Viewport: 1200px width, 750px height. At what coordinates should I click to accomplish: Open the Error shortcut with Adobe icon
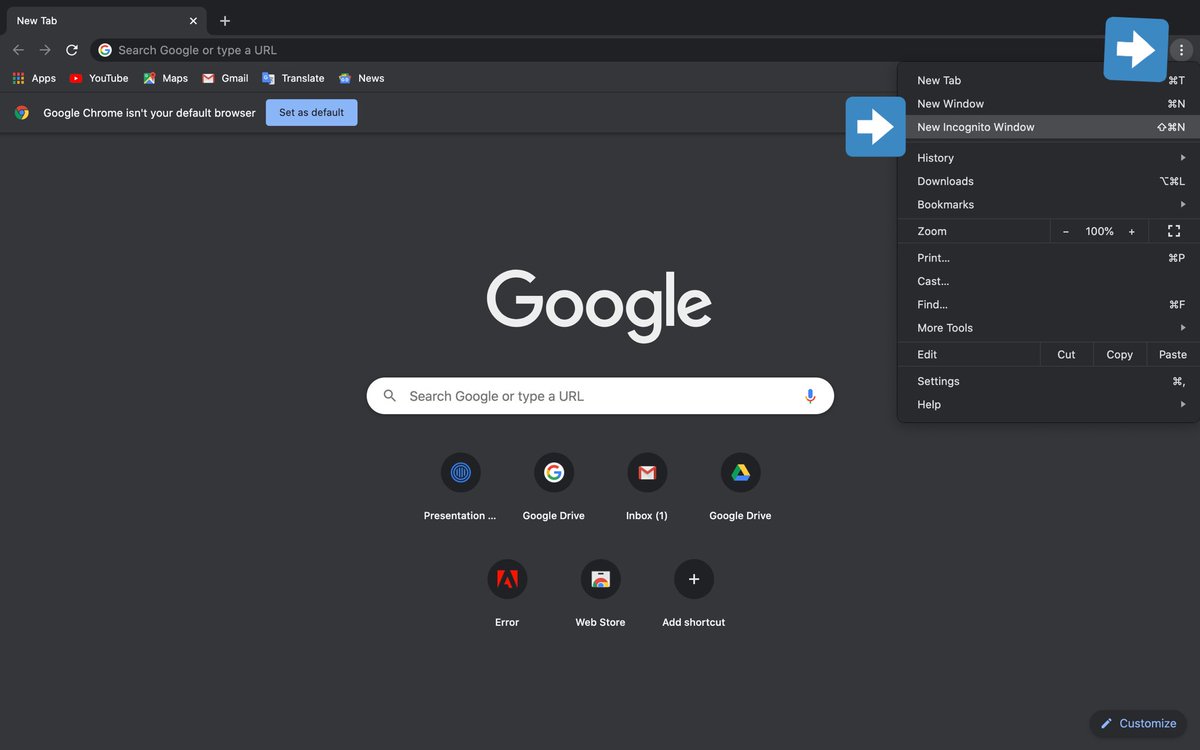[x=507, y=593]
